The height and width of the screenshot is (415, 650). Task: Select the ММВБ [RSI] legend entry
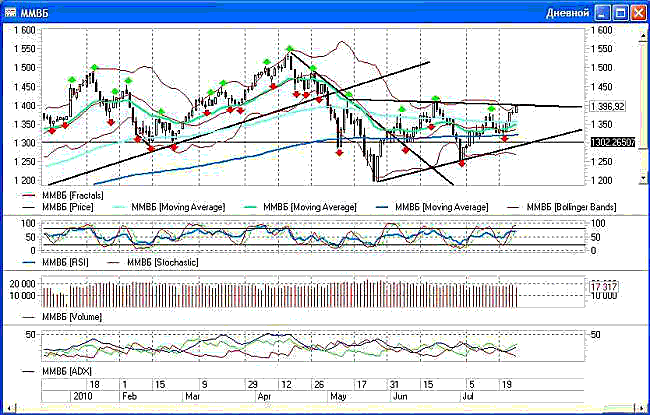click(x=55, y=262)
